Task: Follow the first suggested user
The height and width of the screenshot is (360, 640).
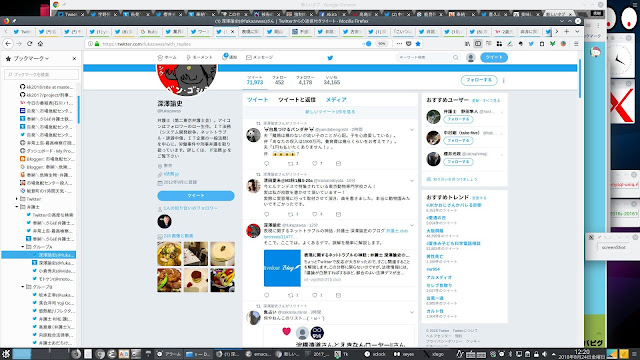Action: [x=458, y=119]
